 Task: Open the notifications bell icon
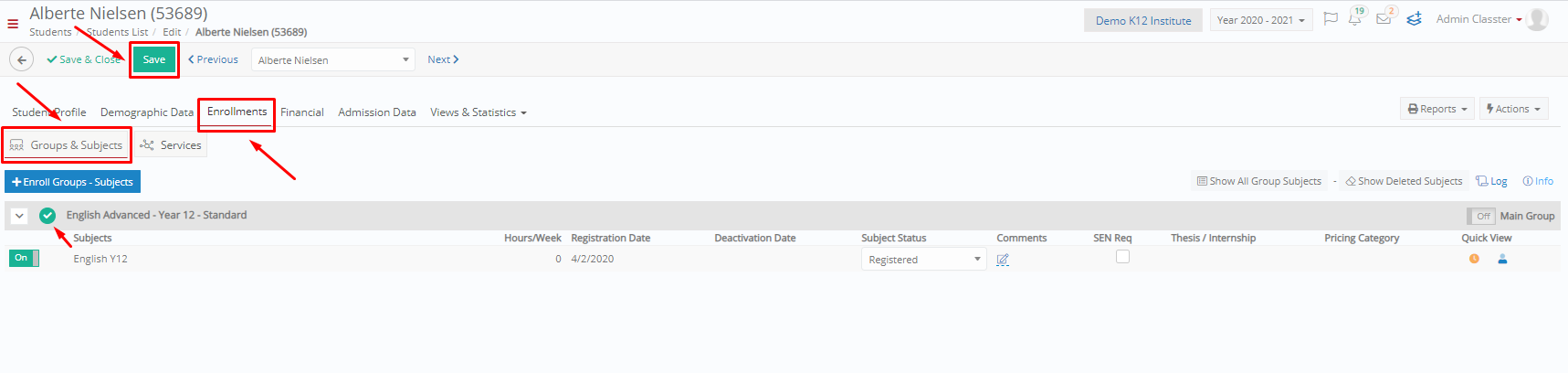[x=1354, y=19]
